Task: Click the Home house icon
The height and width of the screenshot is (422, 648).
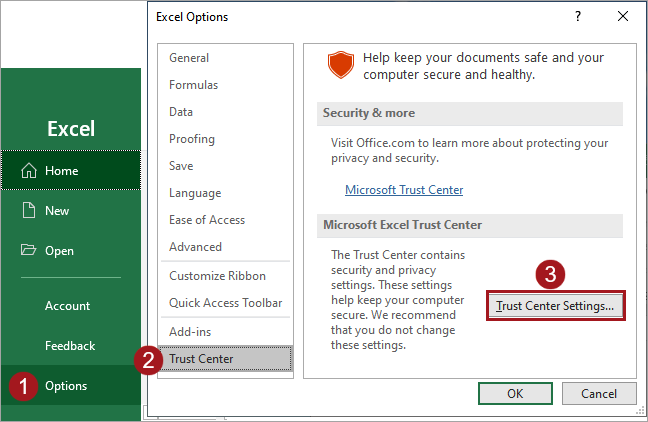Action: click(28, 171)
